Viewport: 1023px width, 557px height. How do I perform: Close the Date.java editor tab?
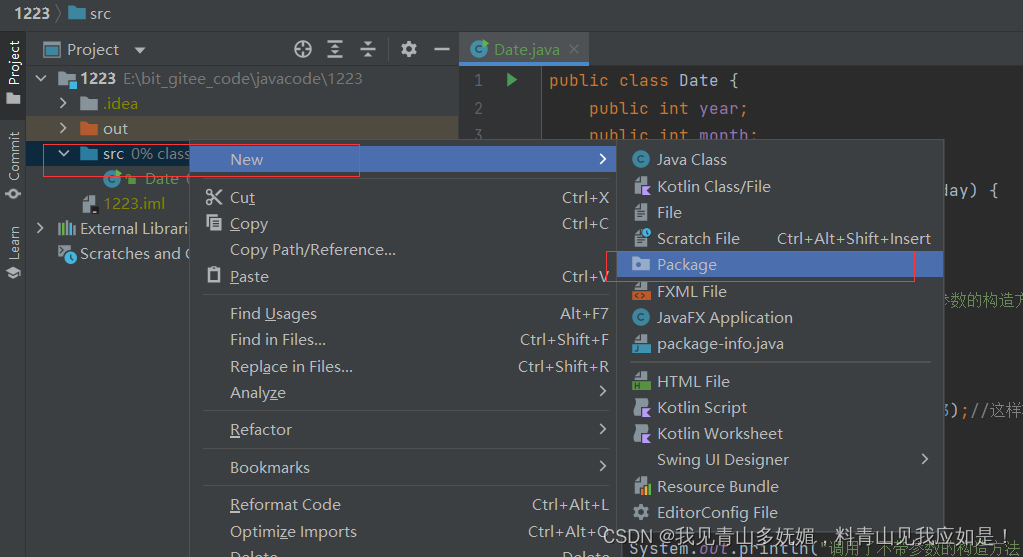(574, 49)
